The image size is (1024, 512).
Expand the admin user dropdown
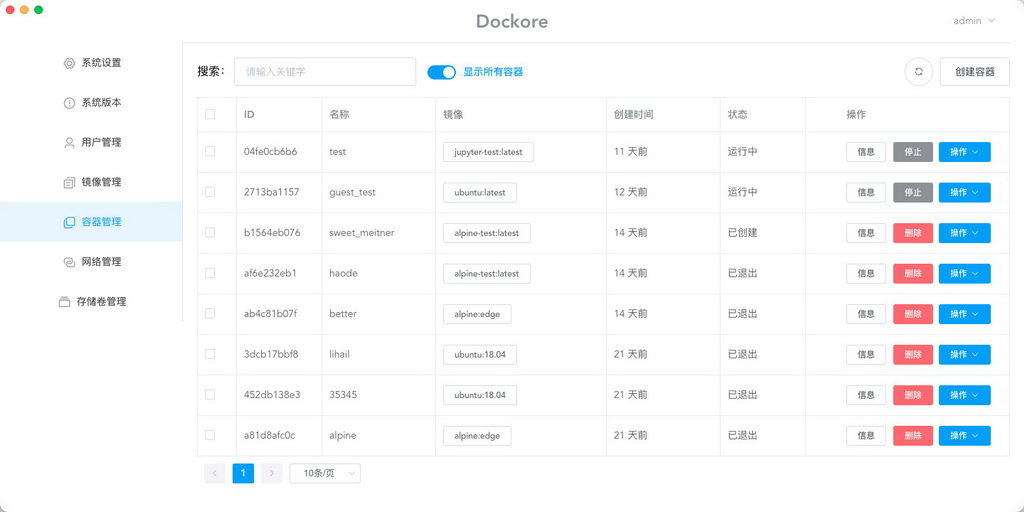[x=974, y=20]
